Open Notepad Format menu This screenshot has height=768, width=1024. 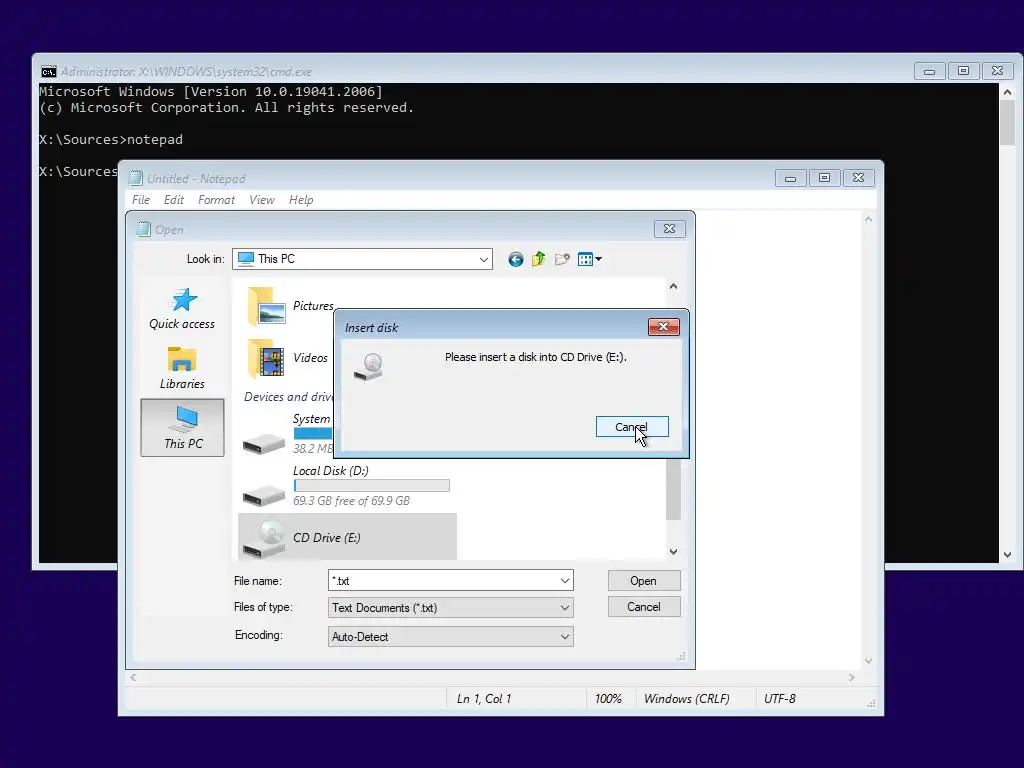tap(216, 200)
